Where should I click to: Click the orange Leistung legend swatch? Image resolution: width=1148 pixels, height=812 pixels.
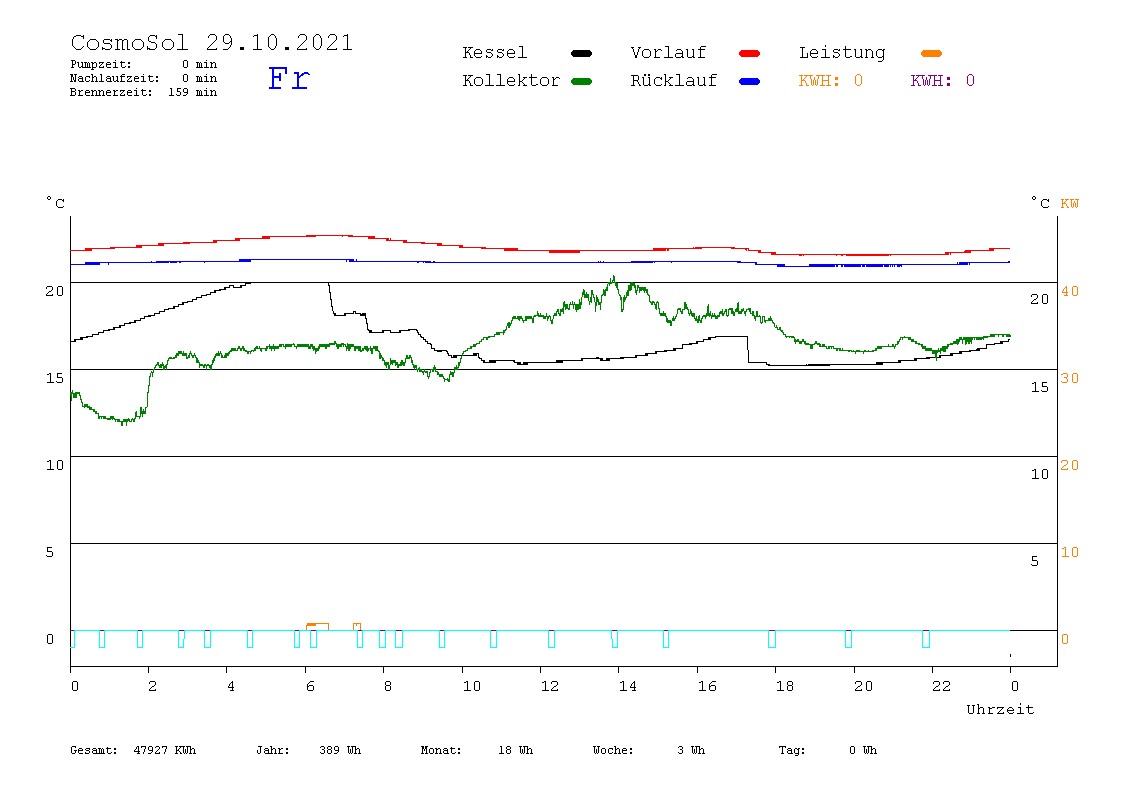931,53
